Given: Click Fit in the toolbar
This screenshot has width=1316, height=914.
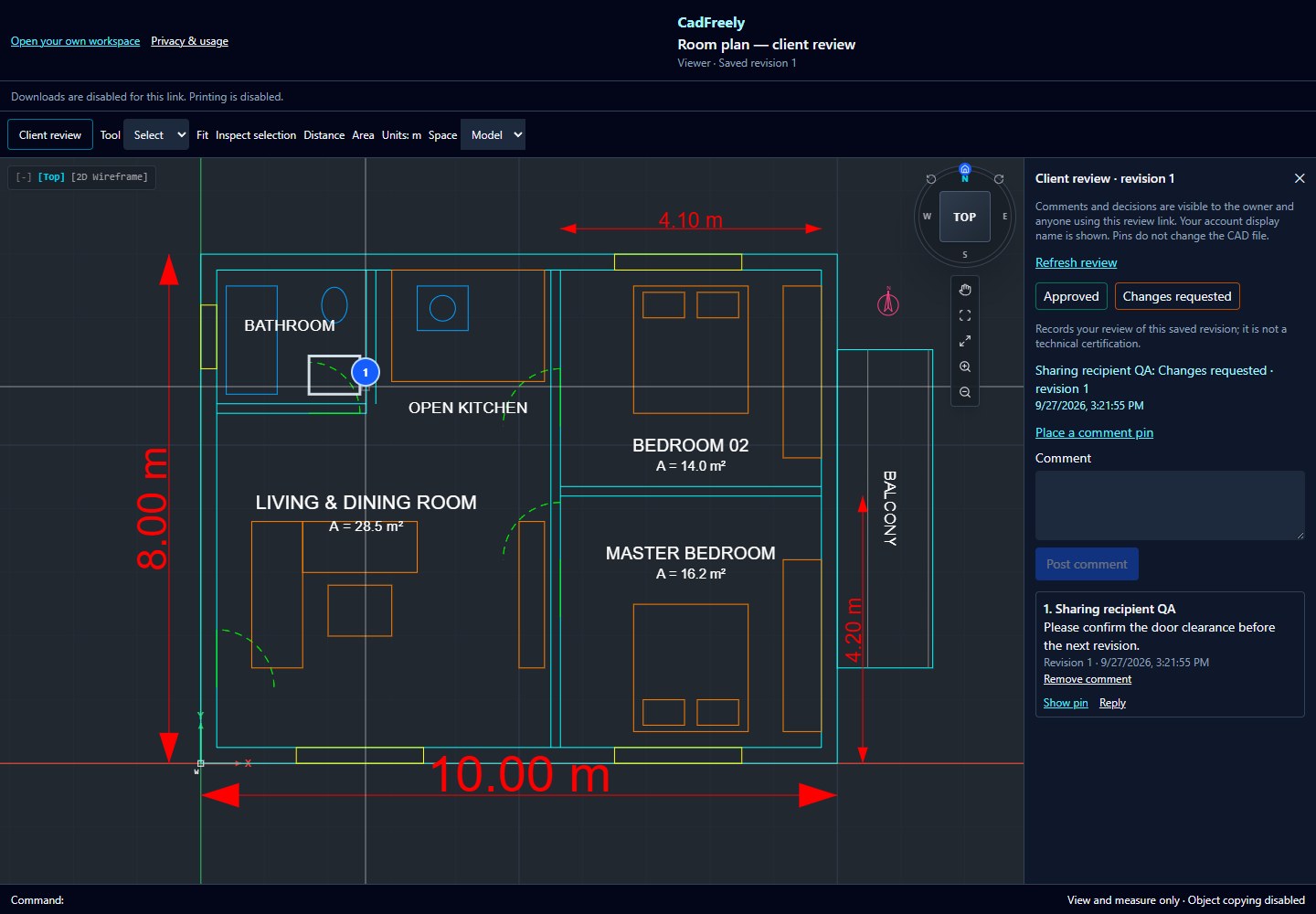Looking at the screenshot, I should click(203, 135).
